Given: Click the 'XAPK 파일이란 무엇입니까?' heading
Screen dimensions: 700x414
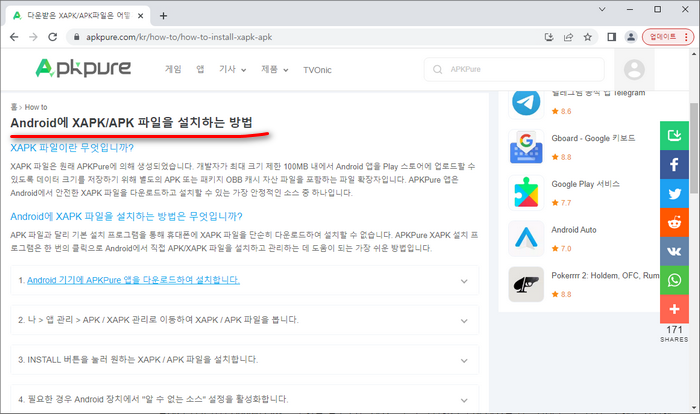Looking at the screenshot, I should coord(72,148).
